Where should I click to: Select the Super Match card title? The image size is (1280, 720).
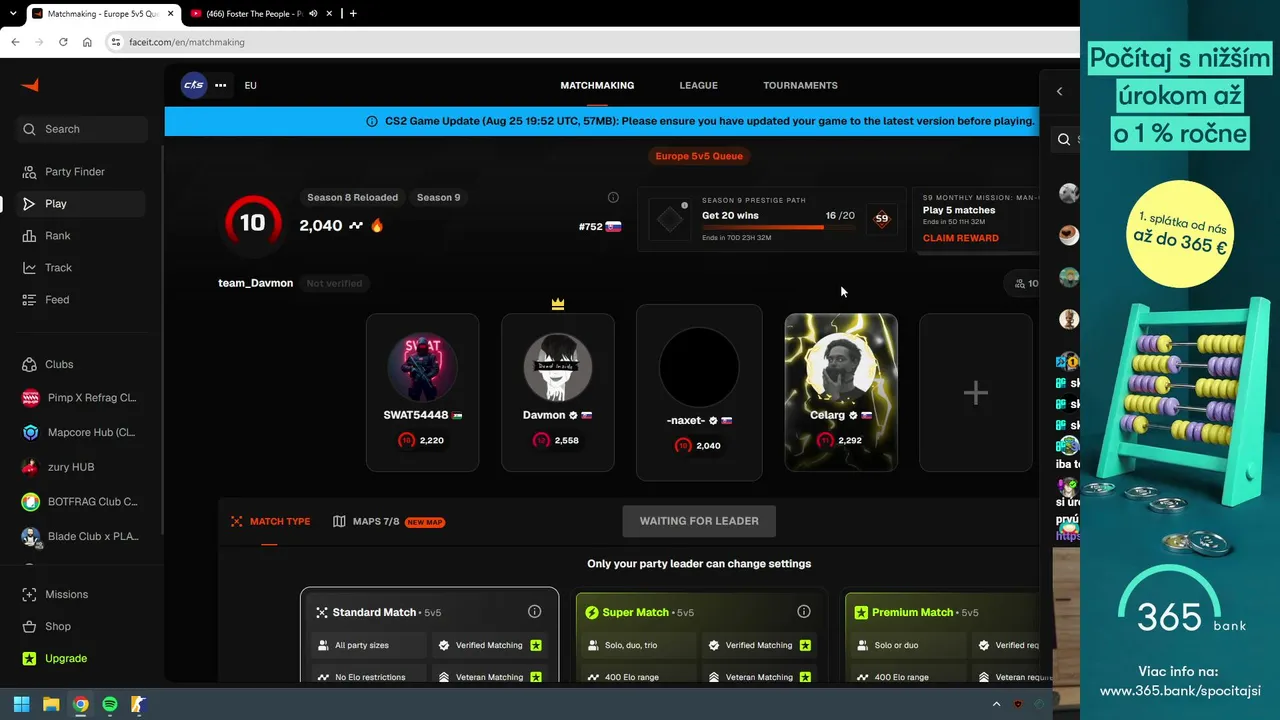pyautogui.click(x=635, y=612)
